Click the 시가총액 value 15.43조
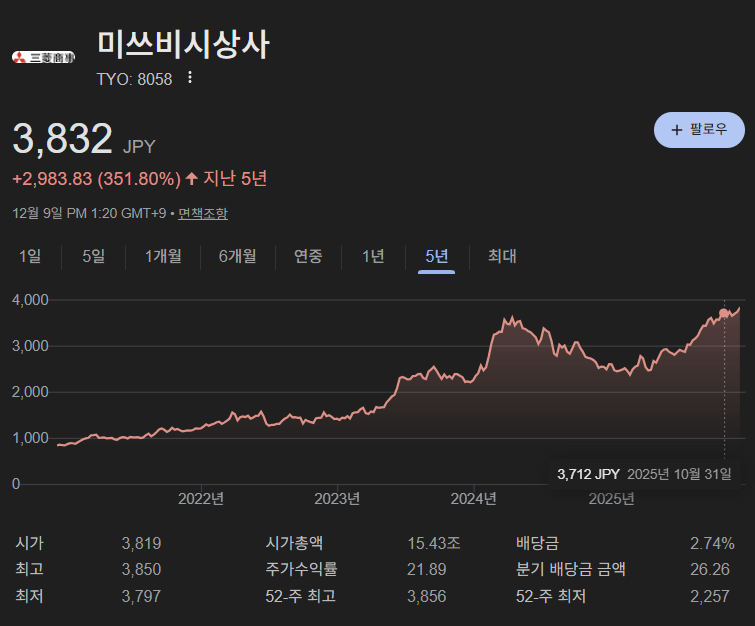 (434, 544)
